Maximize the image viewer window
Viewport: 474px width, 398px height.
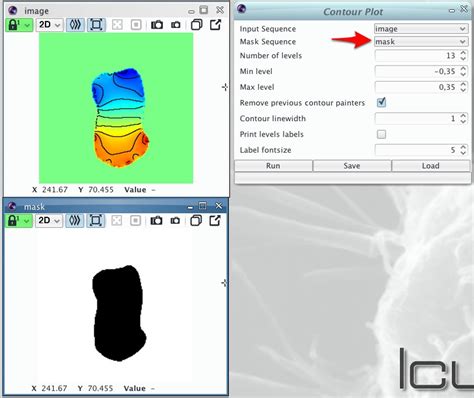[203, 10]
